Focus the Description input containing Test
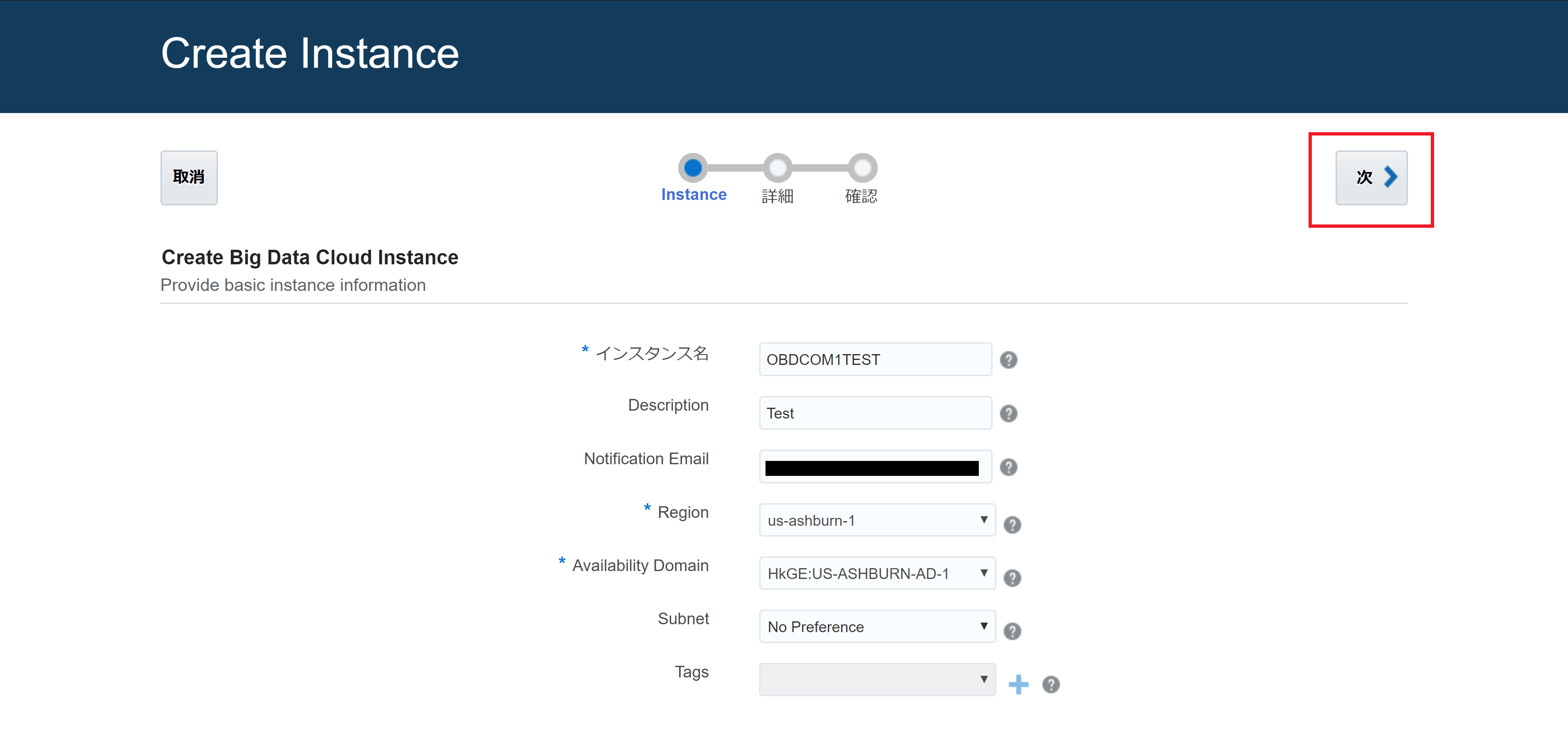The width and height of the screenshot is (1568, 756). click(875, 413)
